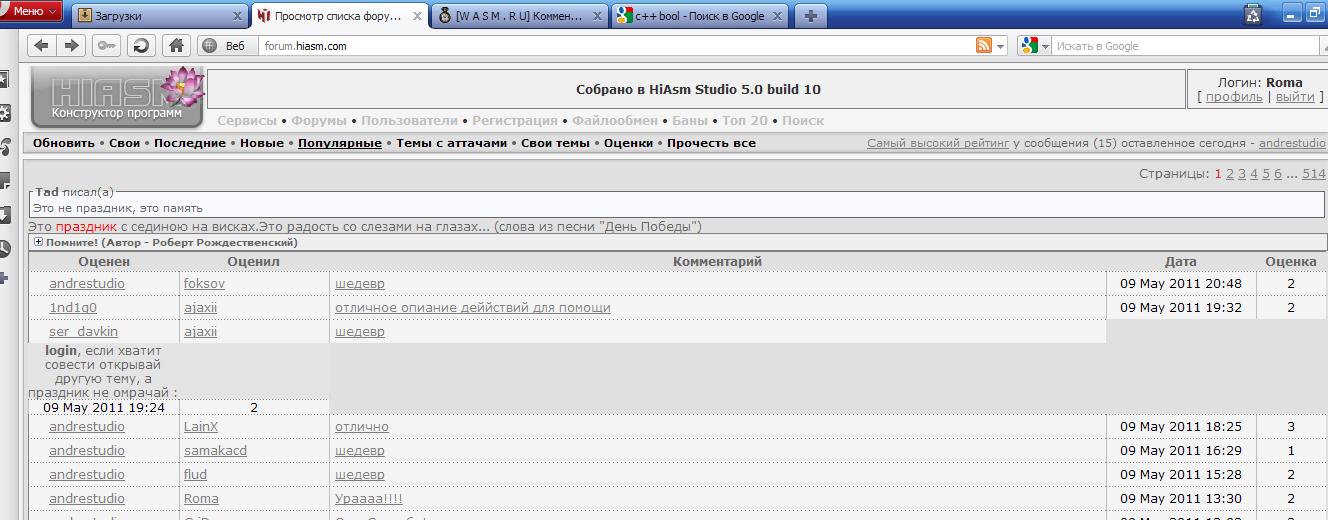Click the Forward arrow button
This screenshot has height=520, width=1328.
click(71, 46)
